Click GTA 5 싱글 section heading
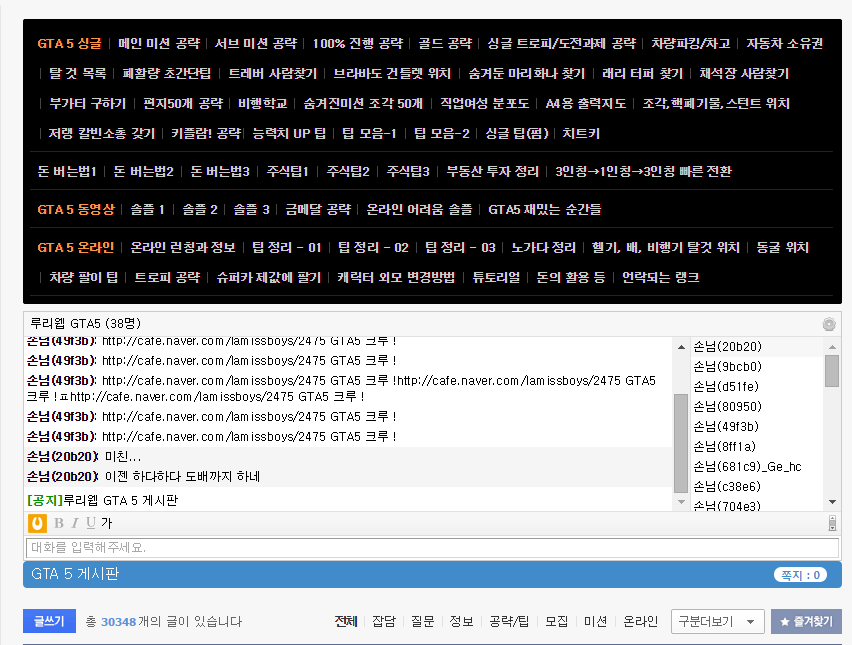 pyautogui.click(x=69, y=43)
